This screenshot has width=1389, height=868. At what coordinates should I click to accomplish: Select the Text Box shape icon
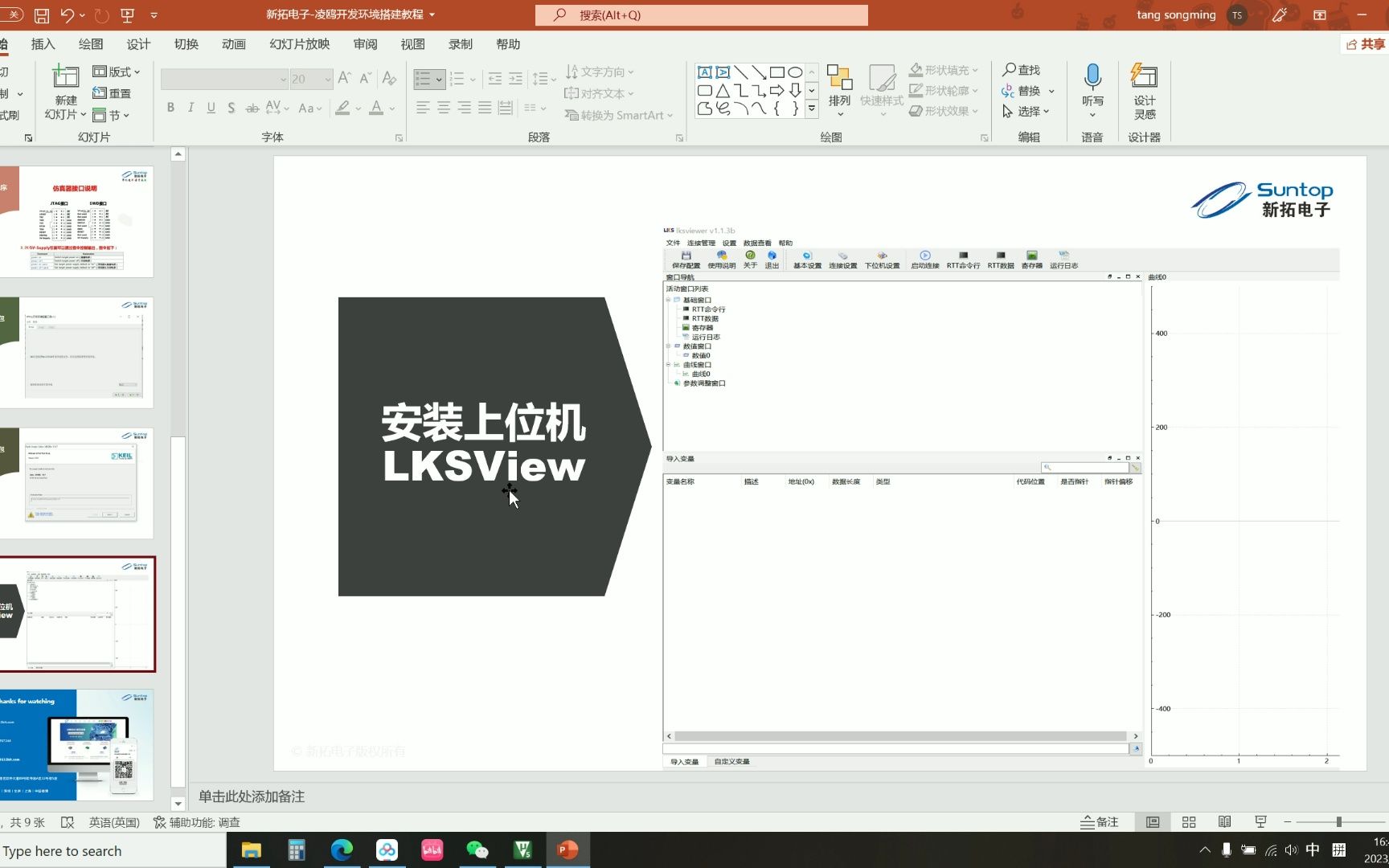pyautogui.click(x=705, y=72)
